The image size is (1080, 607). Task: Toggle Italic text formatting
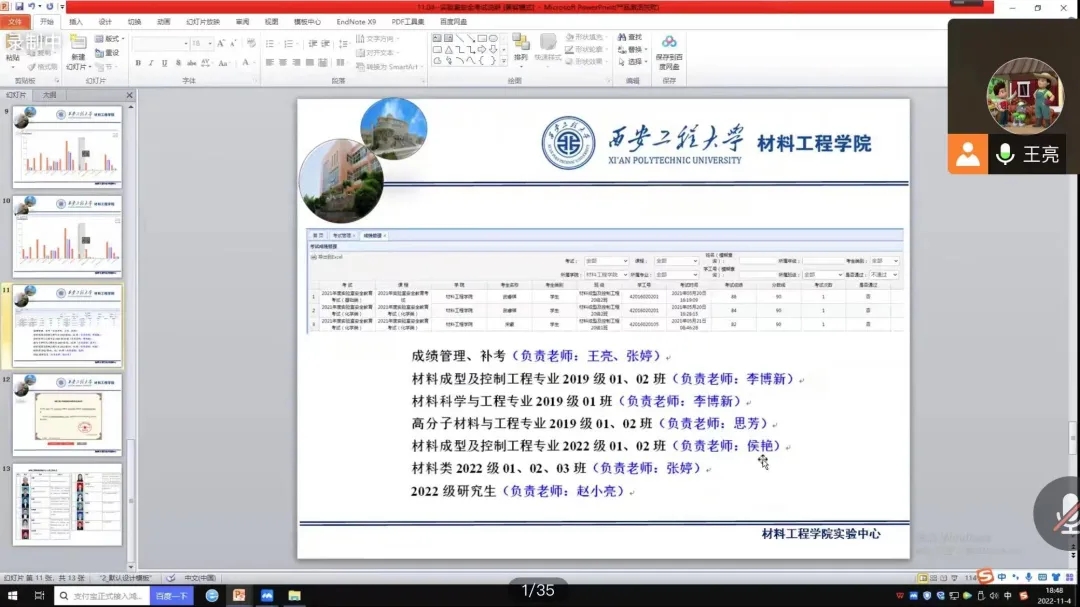[151, 63]
